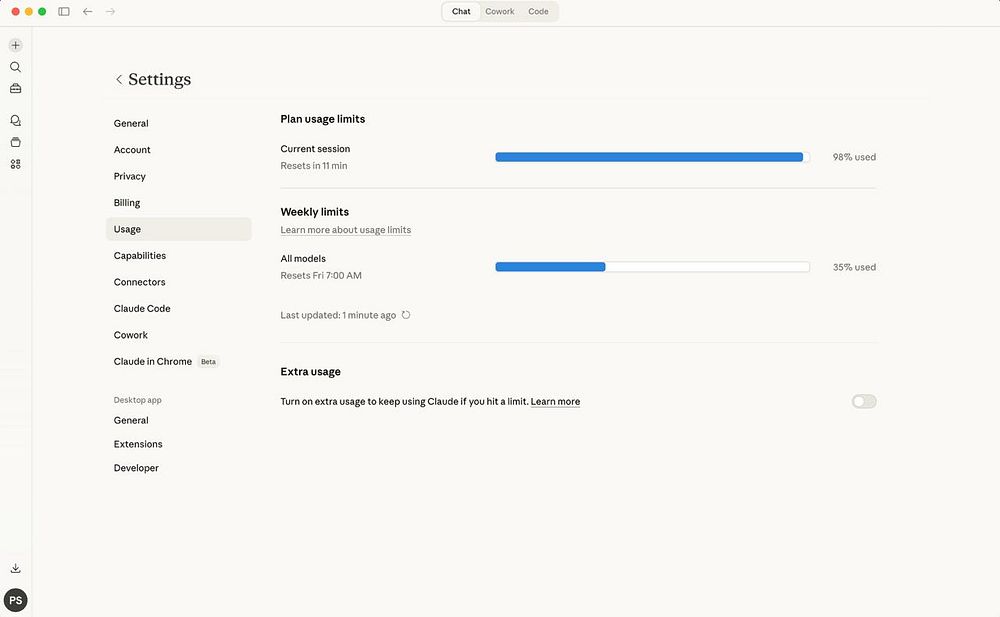This screenshot has height=617, width=1000.
Task: Open the PS profile avatar menu
Action: 15,600
